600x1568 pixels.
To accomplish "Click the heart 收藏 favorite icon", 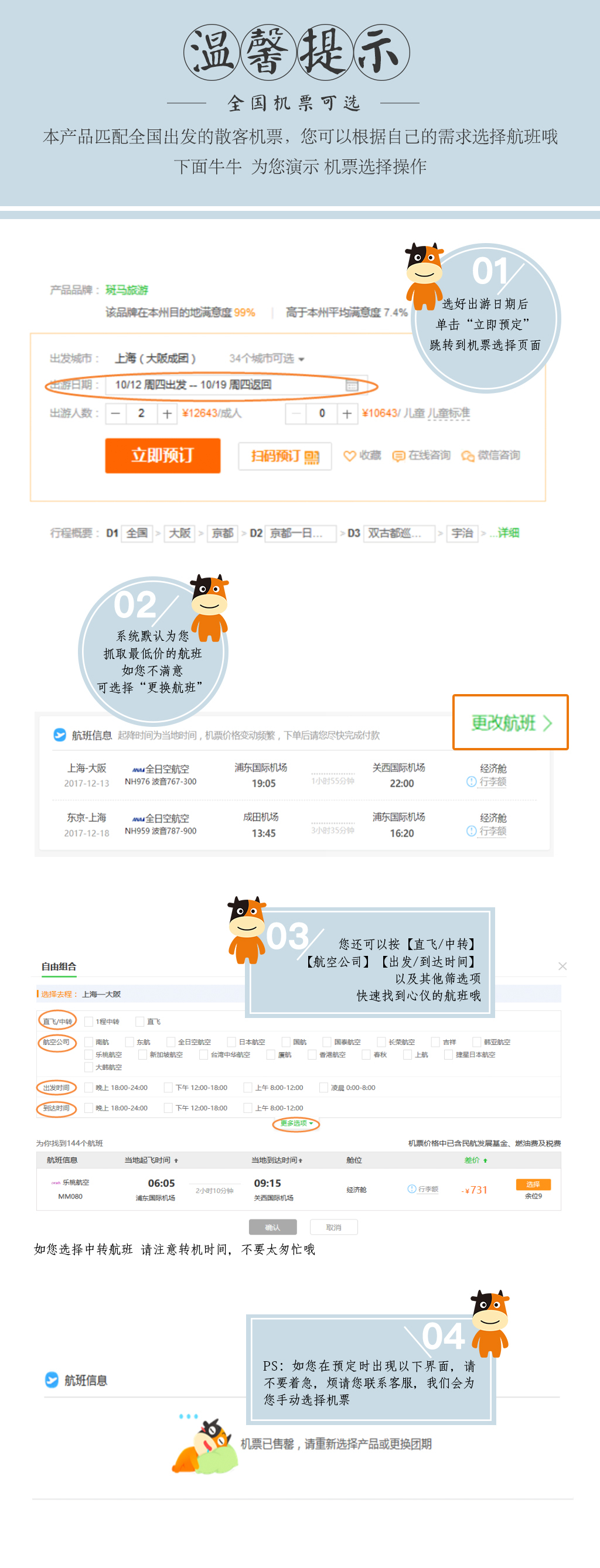I will pyautogui.click(x=350, y=456).
